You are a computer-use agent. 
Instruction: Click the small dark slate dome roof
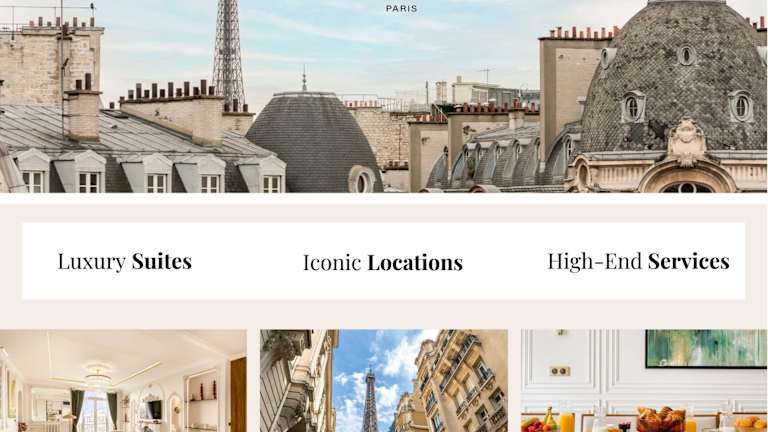314,142
